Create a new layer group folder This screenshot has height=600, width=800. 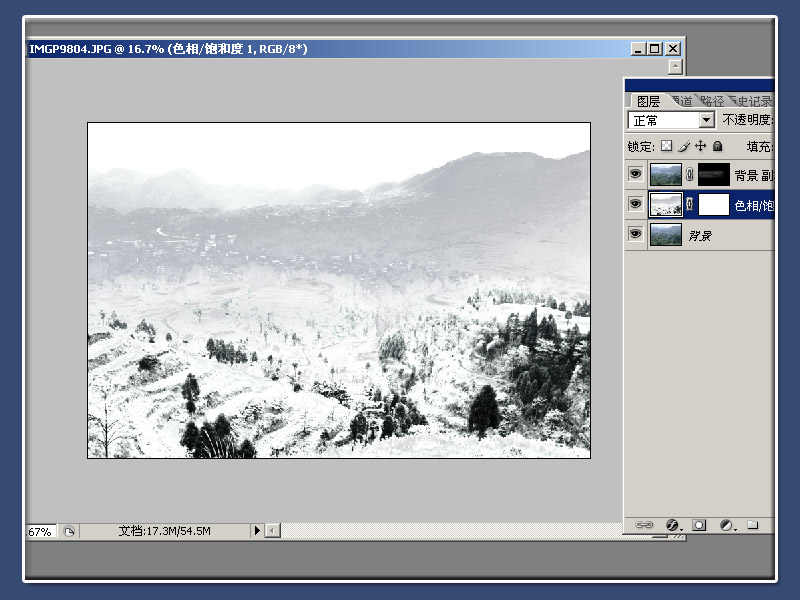pyautogui.click(x=753, y=524)
